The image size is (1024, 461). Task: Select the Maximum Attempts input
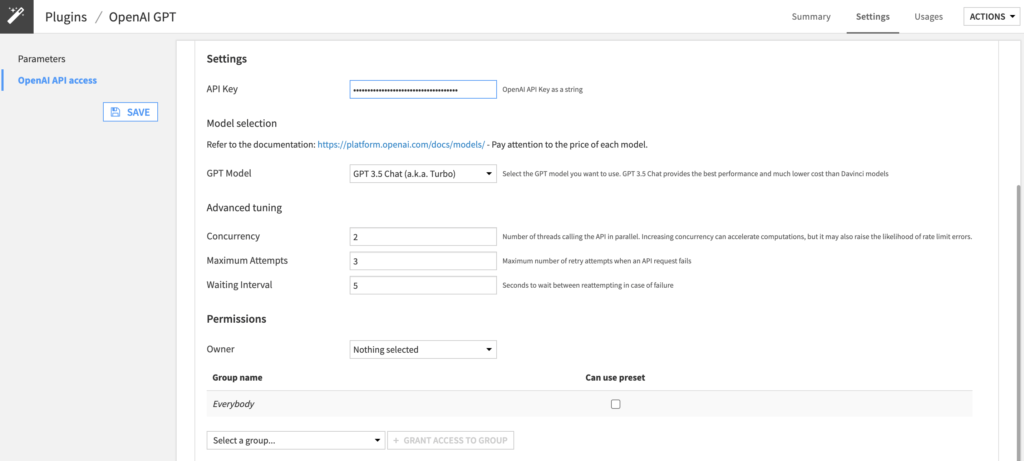coord(423,261)
